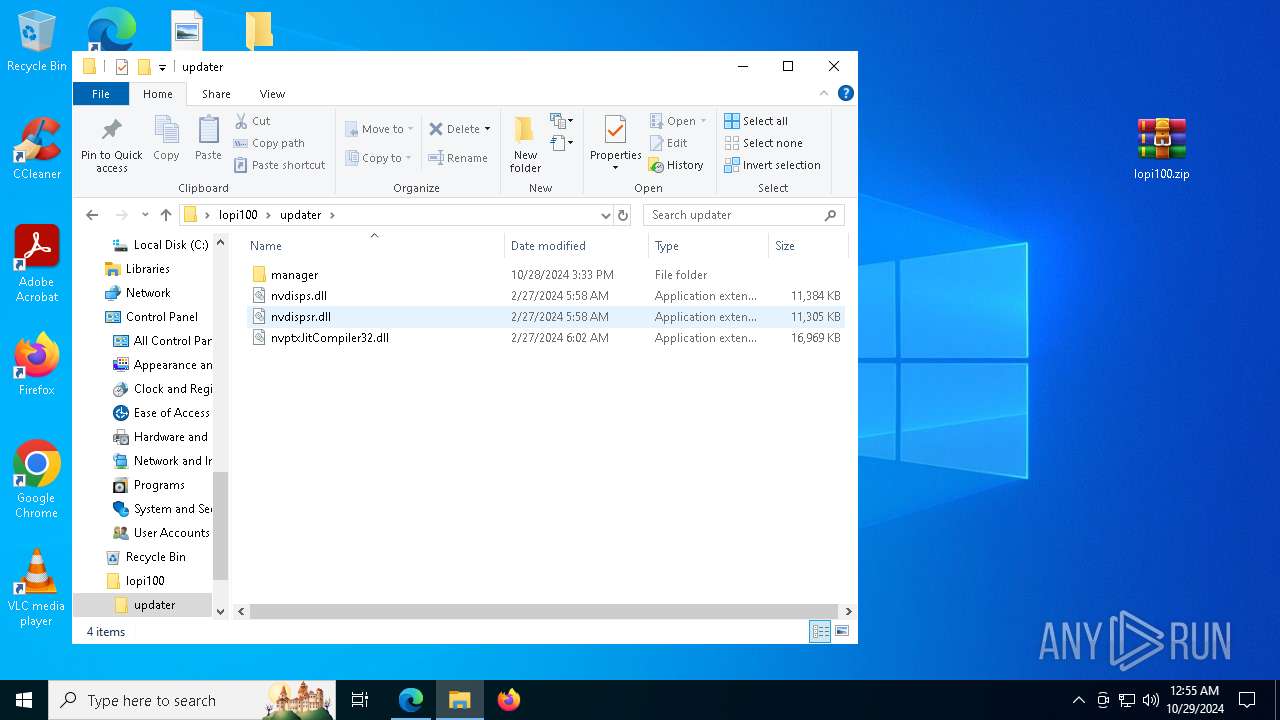
Task: Open Task View in the taskbar
Action: click(x=360, y=700)
